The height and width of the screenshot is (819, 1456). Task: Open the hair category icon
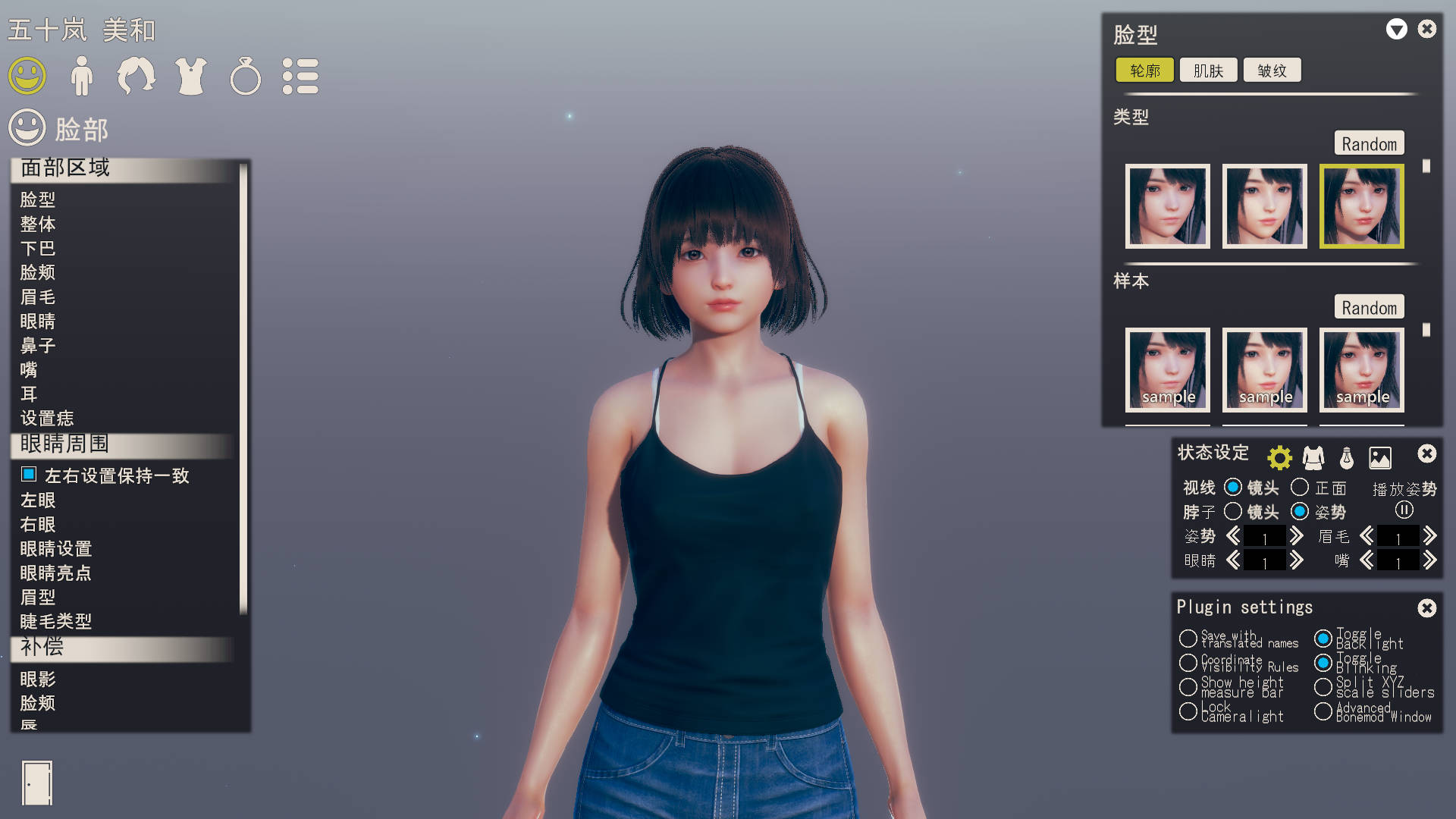(x=136, y=76)
